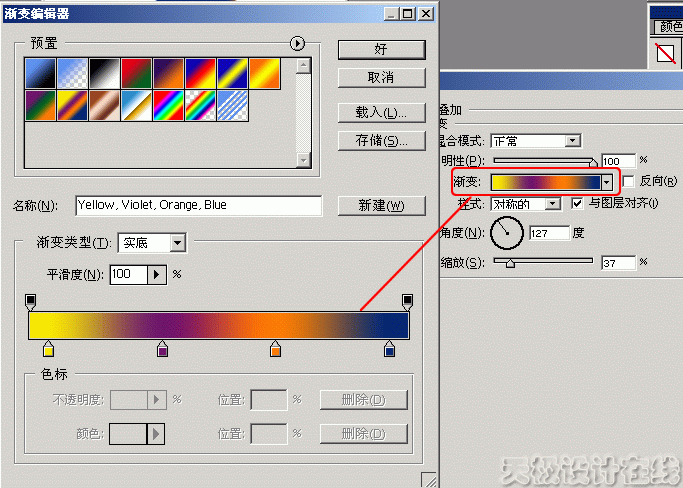Click the gradient preview in layer style dialog
This screenshot has height=488, width=683.
pyautogui.click(x=546, y=182)
